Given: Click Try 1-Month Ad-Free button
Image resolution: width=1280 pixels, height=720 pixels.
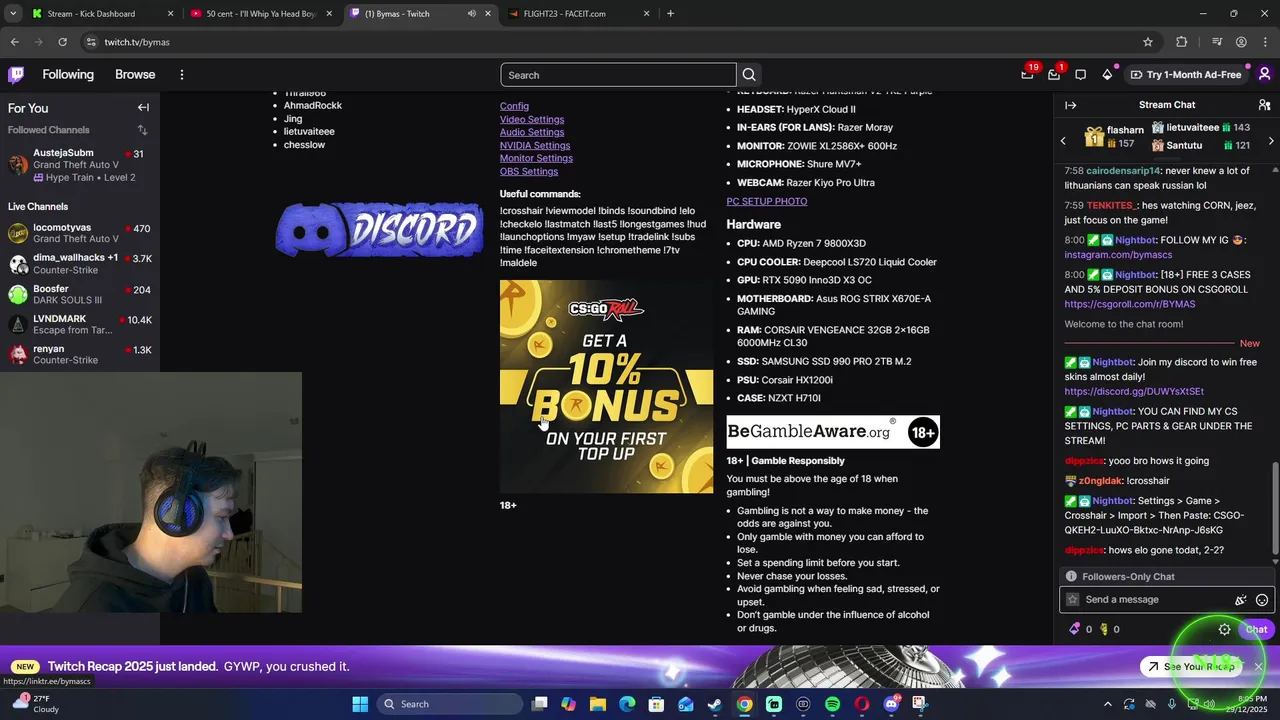Looking at the screenshot, I should click(x=1185, y=75).
